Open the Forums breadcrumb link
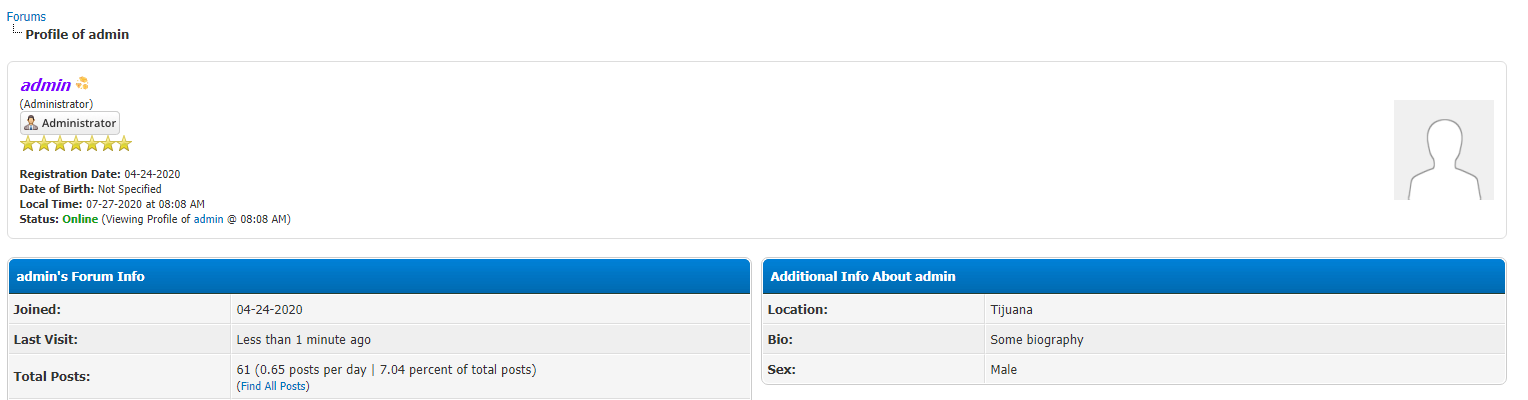Image resolution: width=1528 pixels, height=400 pixels. [26, 17]
